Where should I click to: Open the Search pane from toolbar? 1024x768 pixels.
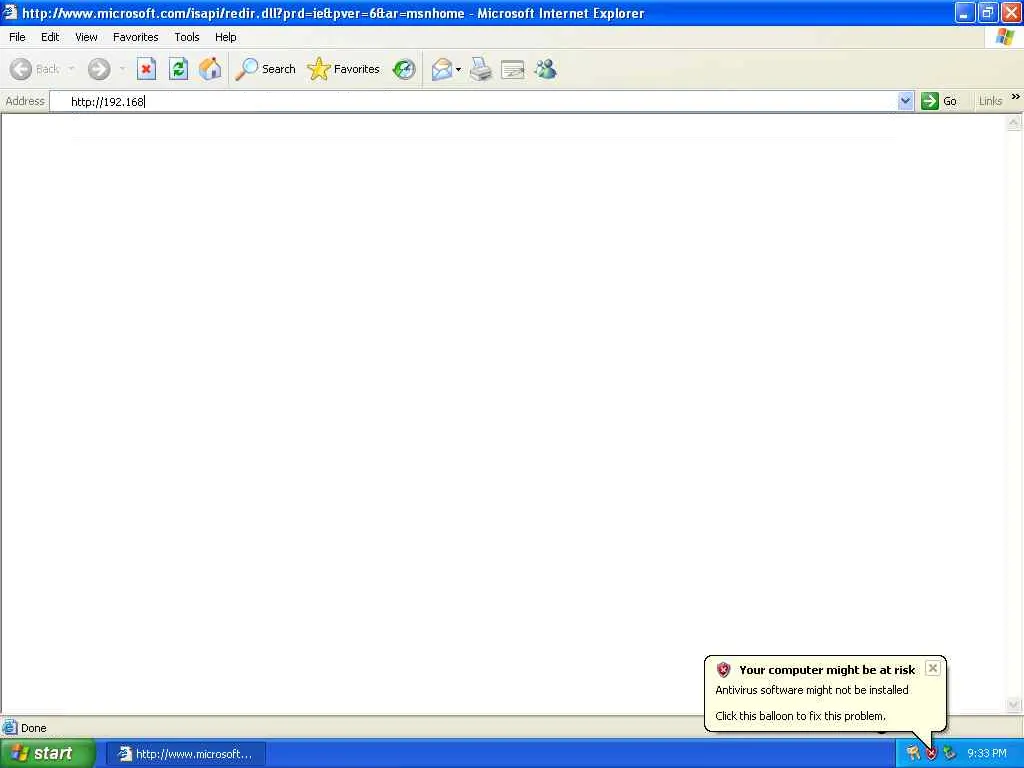tap(265, 69)
